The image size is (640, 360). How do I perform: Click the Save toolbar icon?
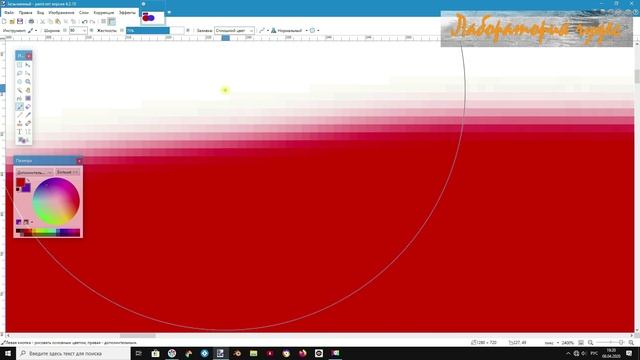coord(20,21)
